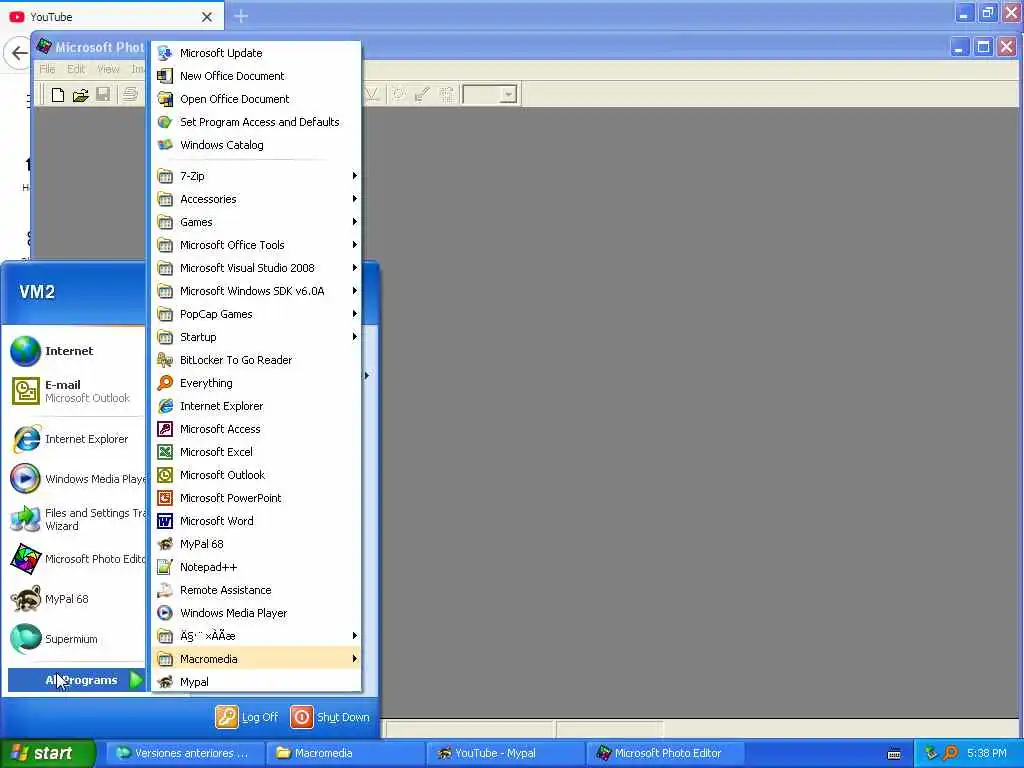This screenshot has width=1024, height=768.
Task: Open E-mail Microsoft Outlook pinned item
Action: pos(76,391)
